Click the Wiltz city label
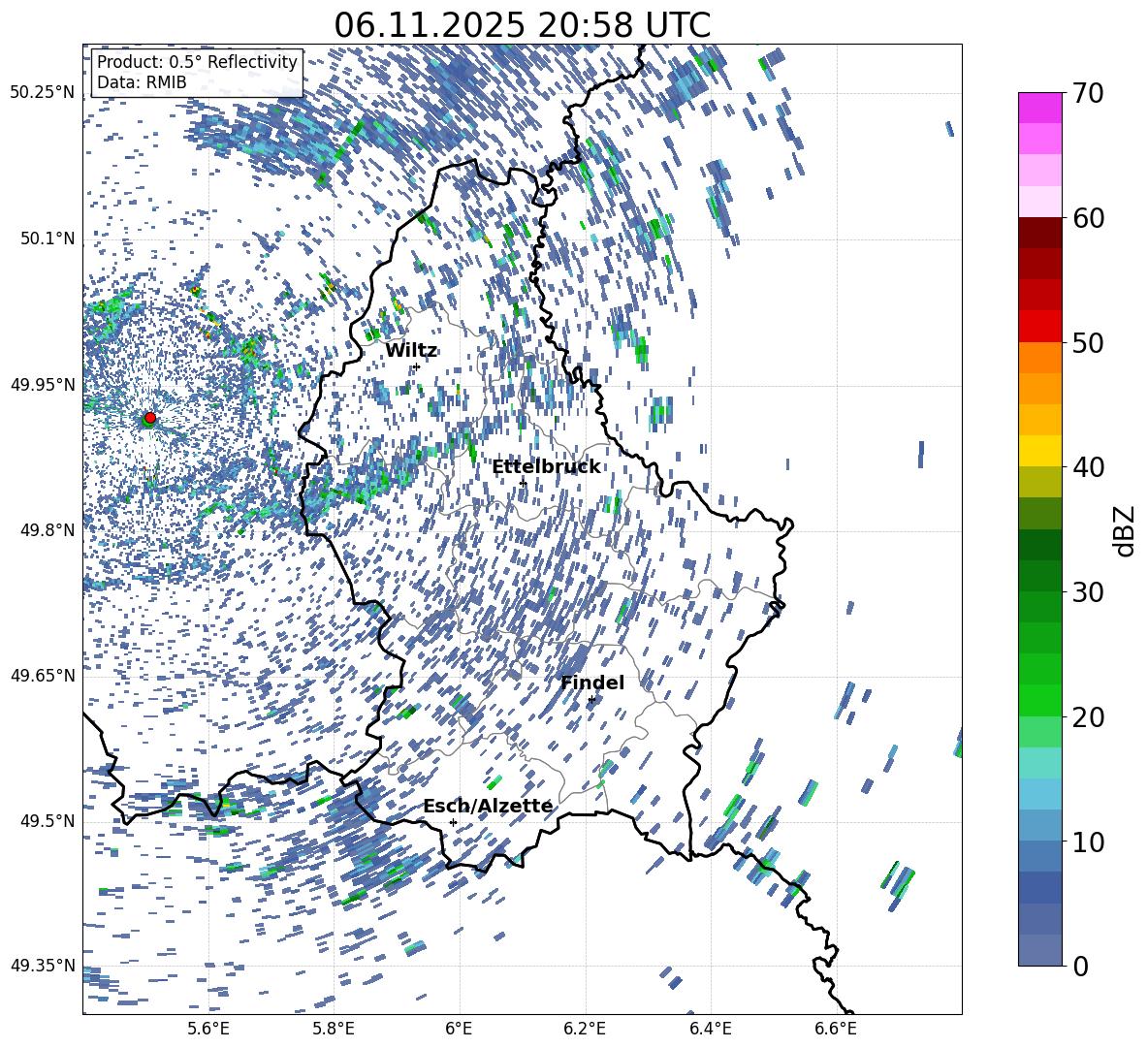The image size is (1148, 1048). (411, 351)
